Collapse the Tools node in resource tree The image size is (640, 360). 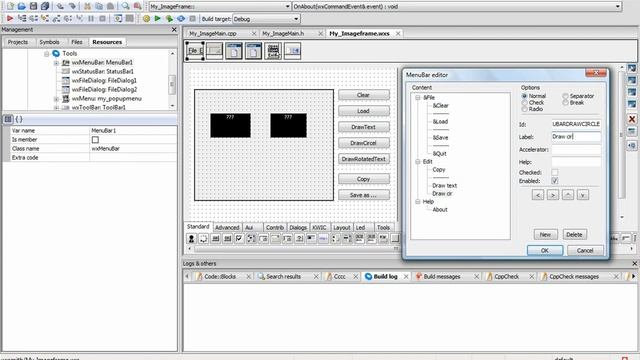point(47,54)
